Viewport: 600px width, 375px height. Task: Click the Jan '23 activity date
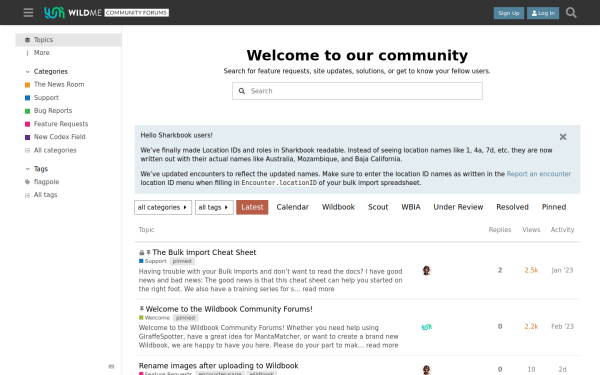(562, 270)
